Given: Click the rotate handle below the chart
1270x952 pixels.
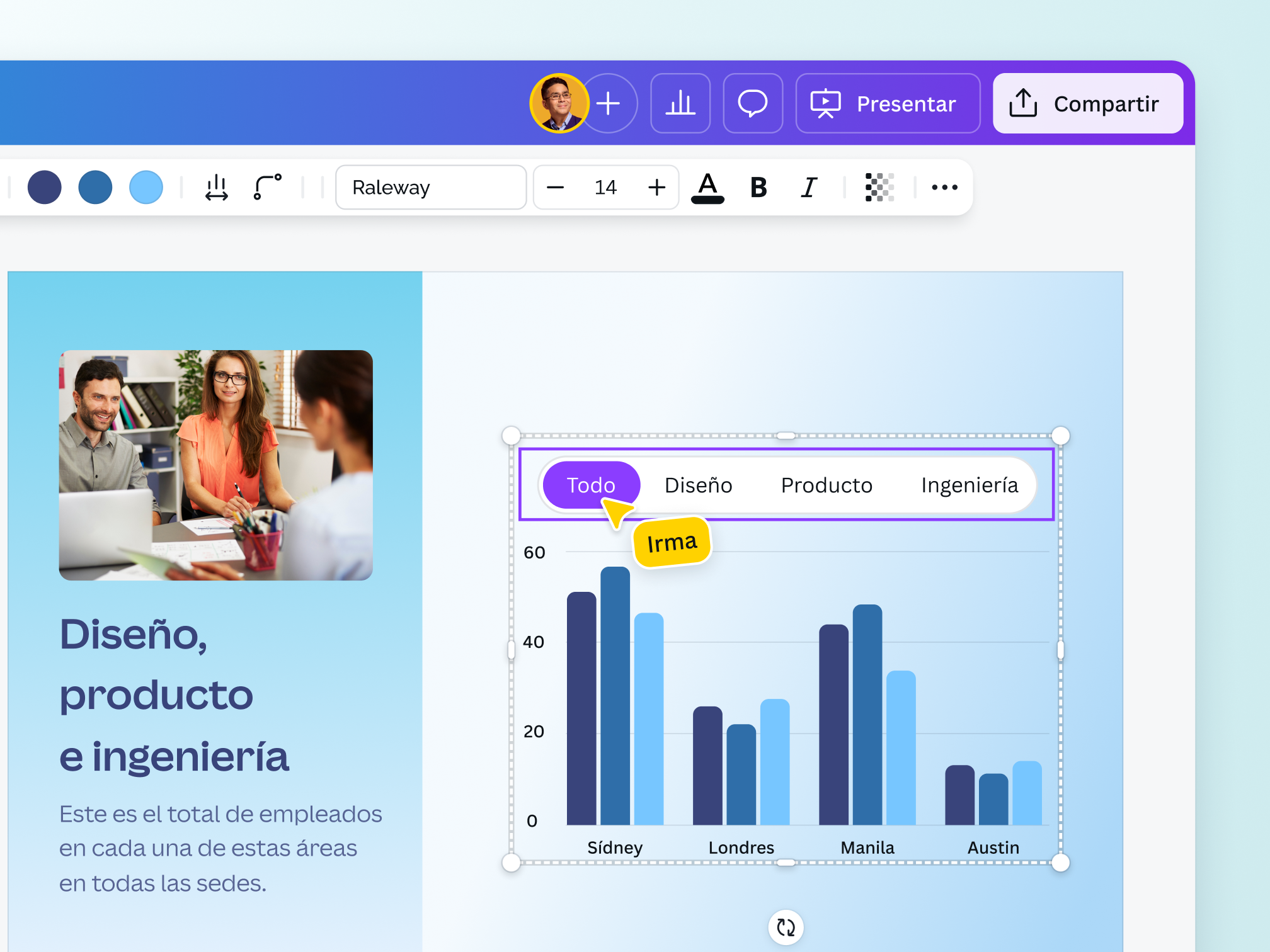Looking at the screenshot, I should 786,927.
